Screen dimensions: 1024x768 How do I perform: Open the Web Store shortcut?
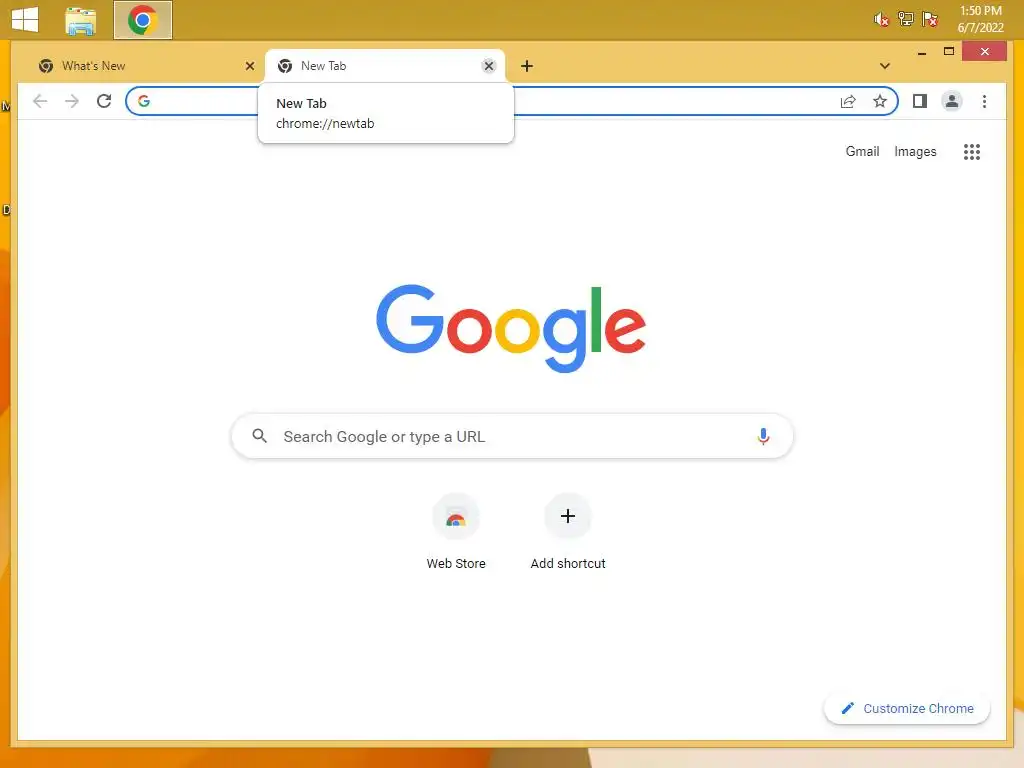pyautogui.click(x=456, y=532)
